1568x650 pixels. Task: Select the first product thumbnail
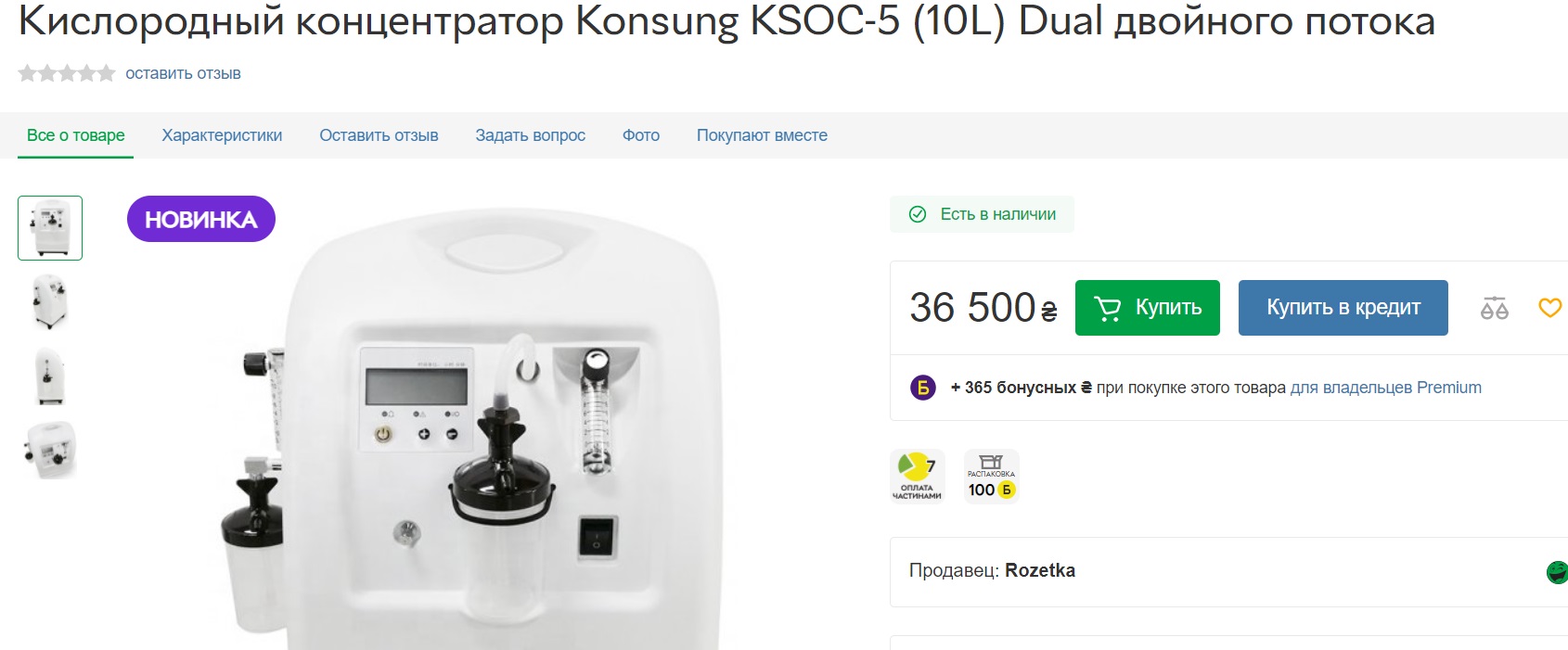click(x=50, y=228)
